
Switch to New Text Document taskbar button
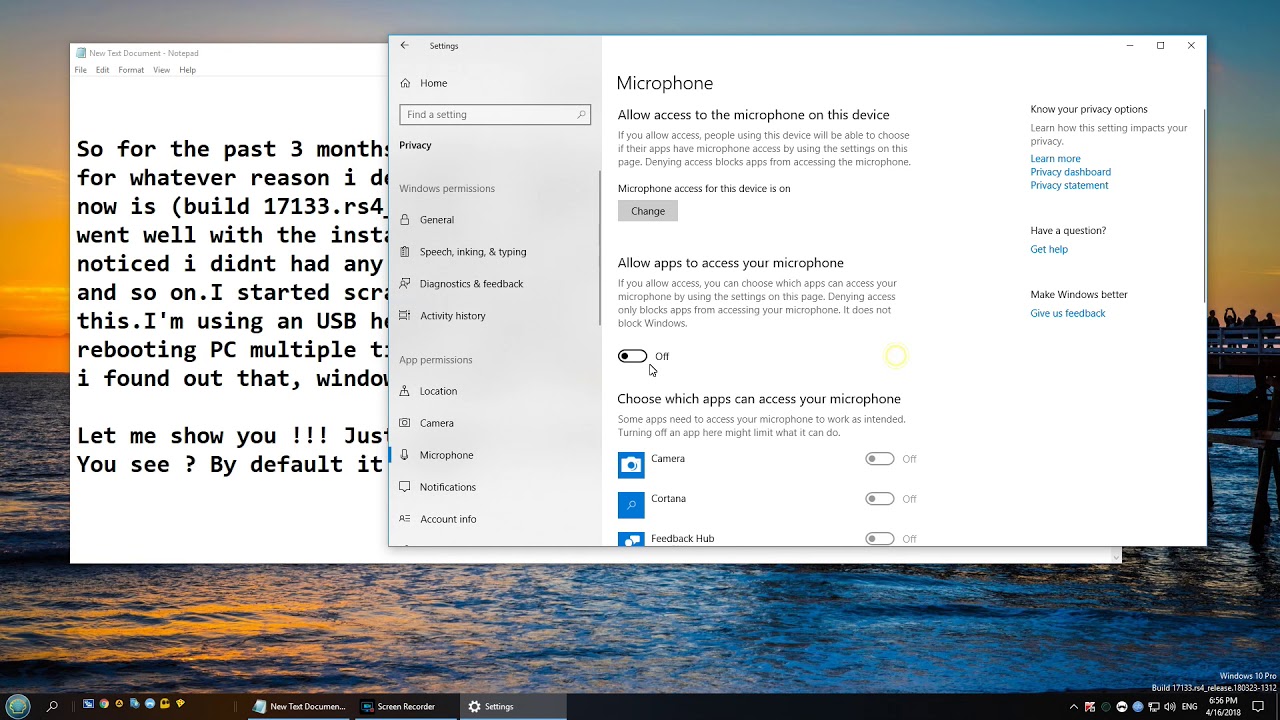point(298,706)
